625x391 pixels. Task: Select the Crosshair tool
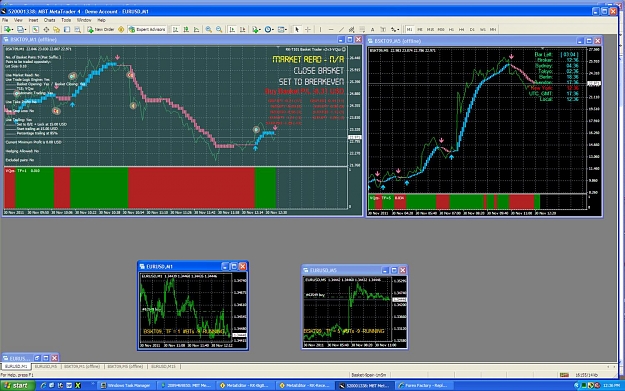pyautogui.click(x=308, y=29)
